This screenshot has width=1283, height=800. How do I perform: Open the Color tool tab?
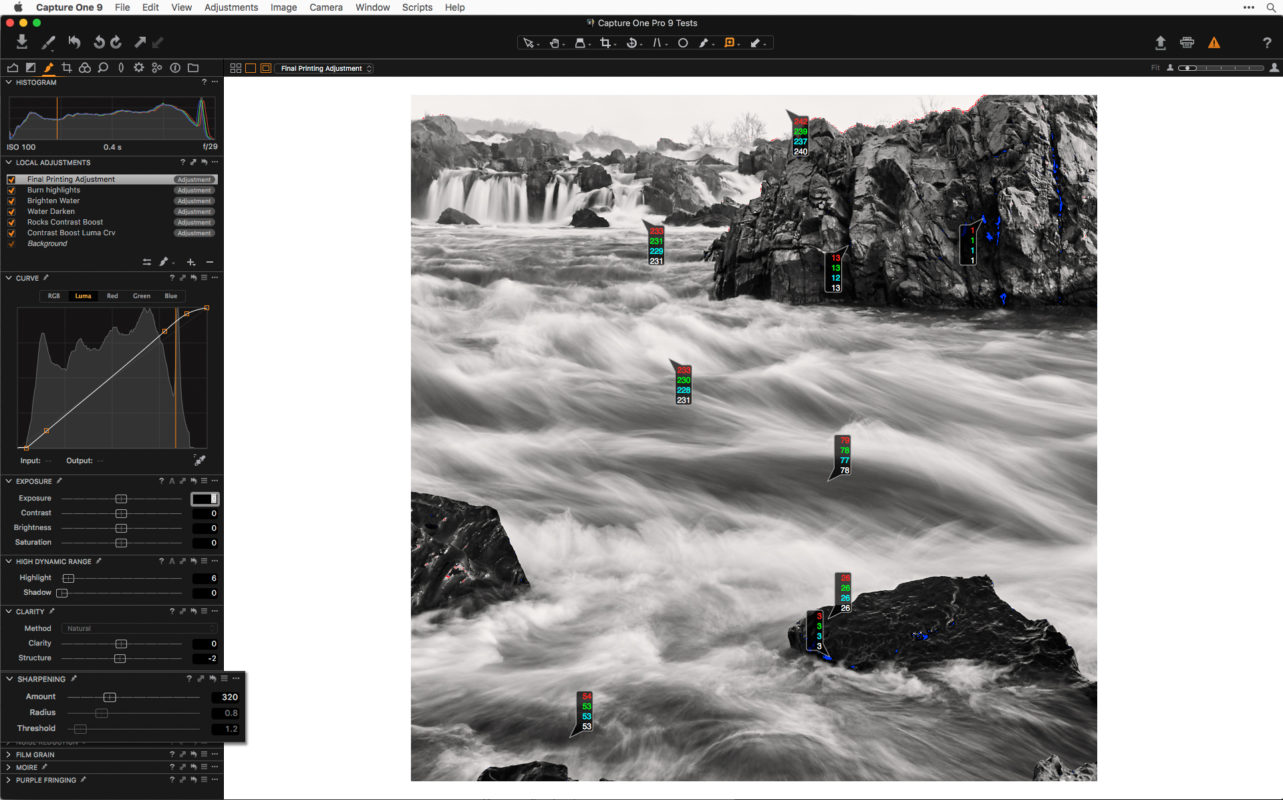click(x=84, y=67)
